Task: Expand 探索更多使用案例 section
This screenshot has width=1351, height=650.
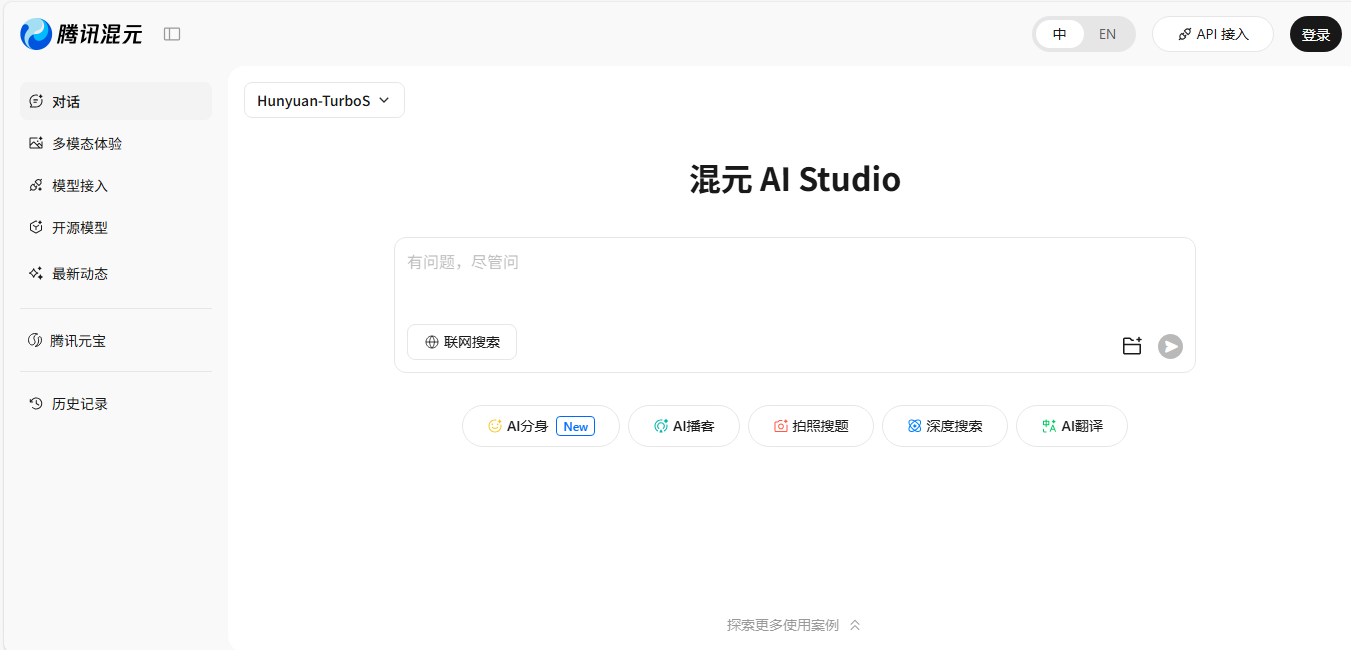Action: point(793,625)
